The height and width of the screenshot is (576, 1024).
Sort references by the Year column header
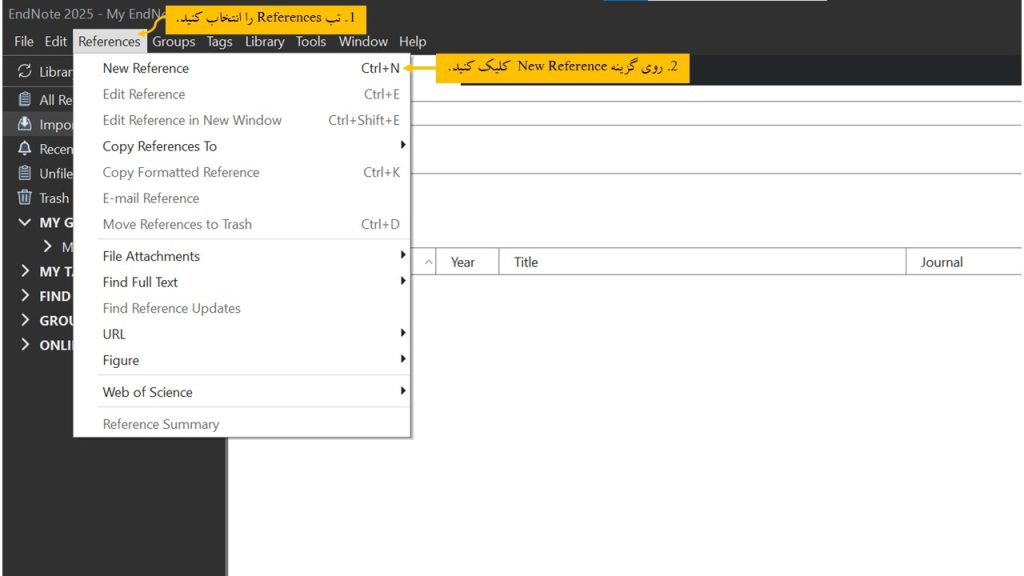[463, 262]
